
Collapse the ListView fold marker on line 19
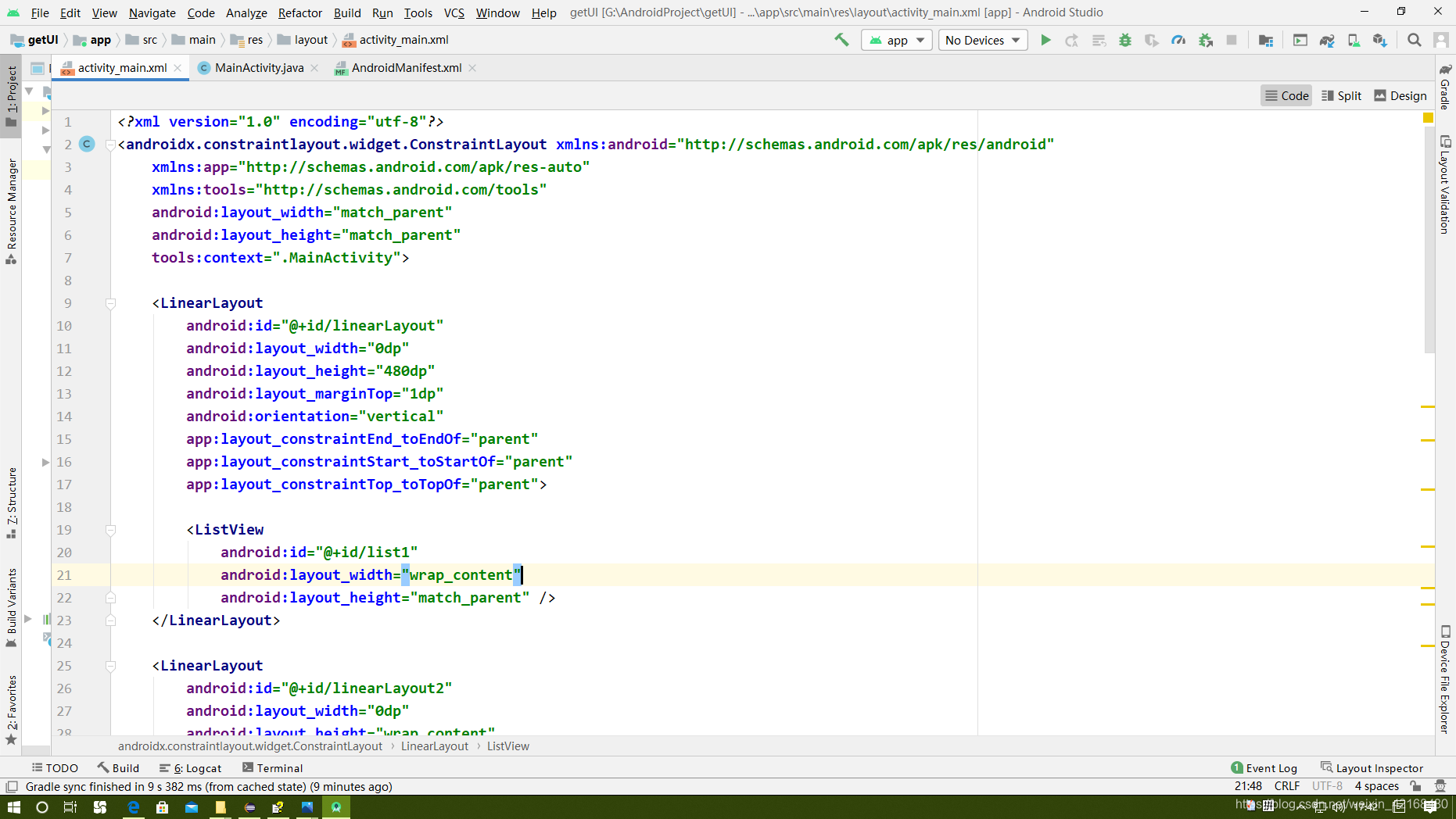(110, 530)
